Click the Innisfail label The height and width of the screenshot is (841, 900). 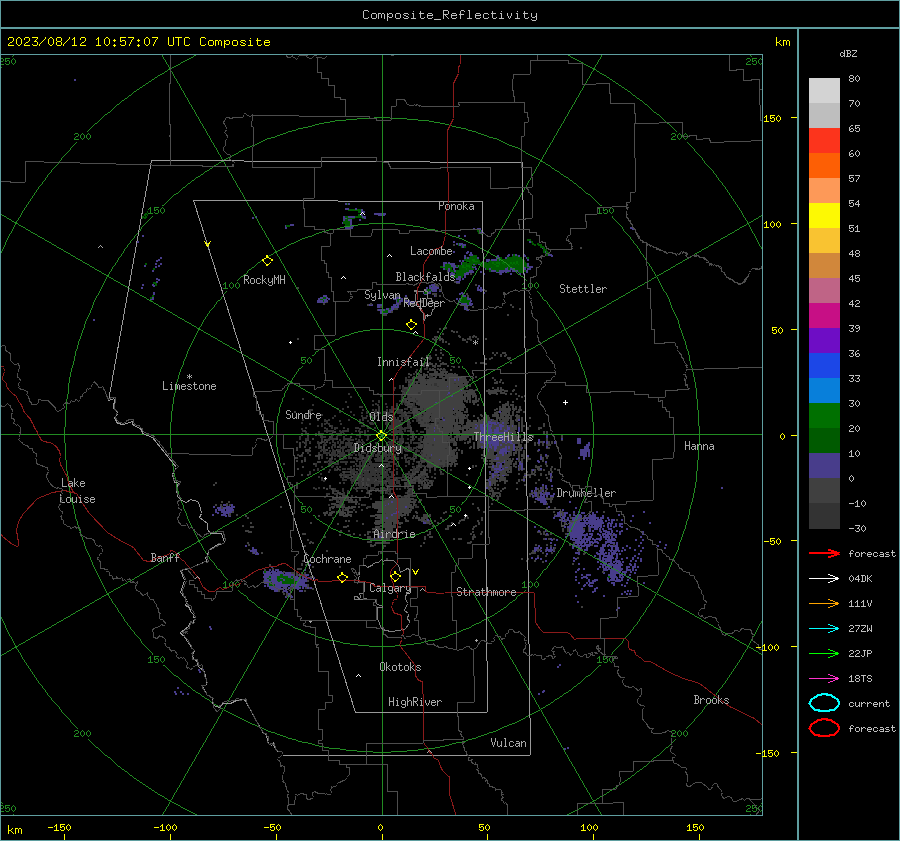coord(403,362)
